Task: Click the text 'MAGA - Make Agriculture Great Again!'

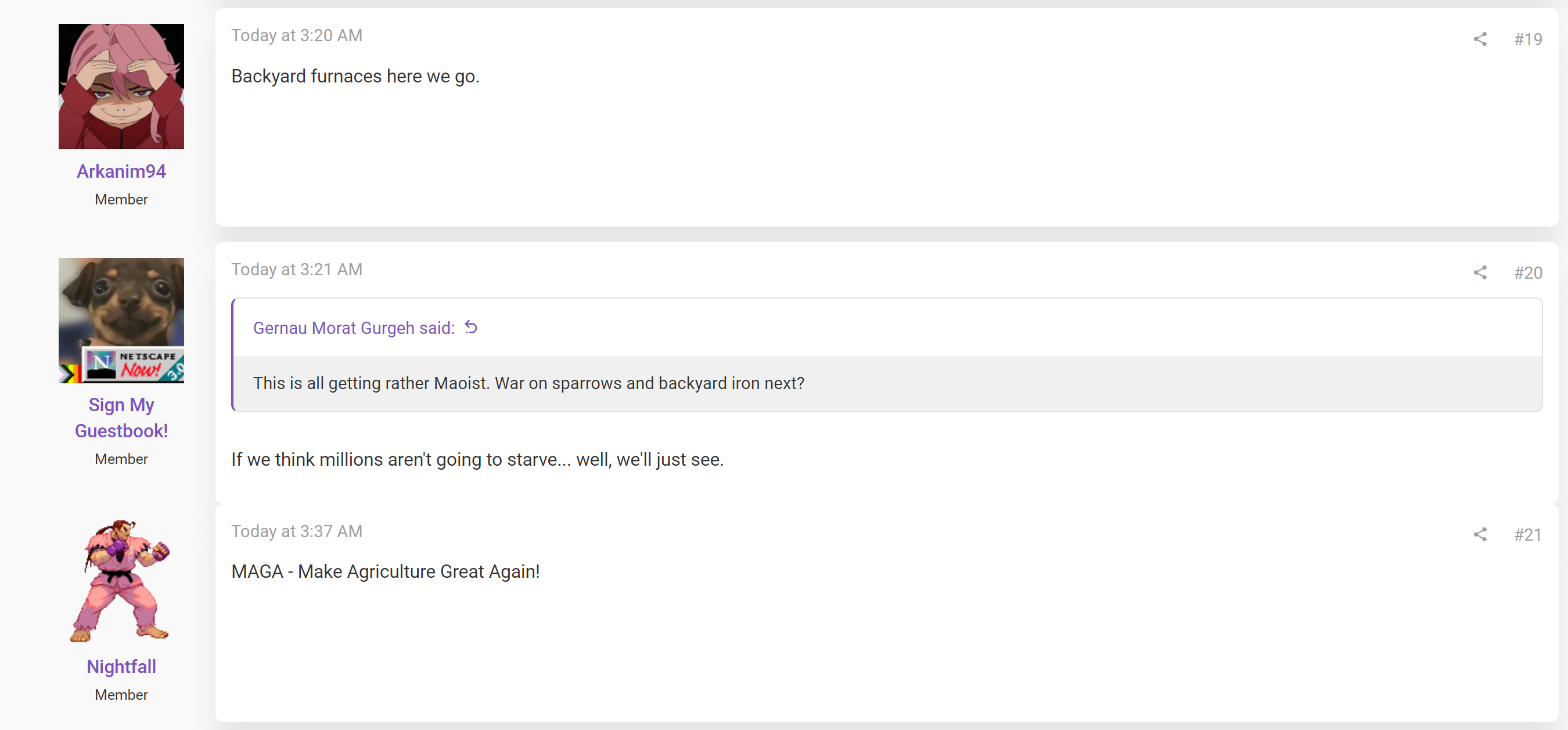Action: click(x=385, y=571)
